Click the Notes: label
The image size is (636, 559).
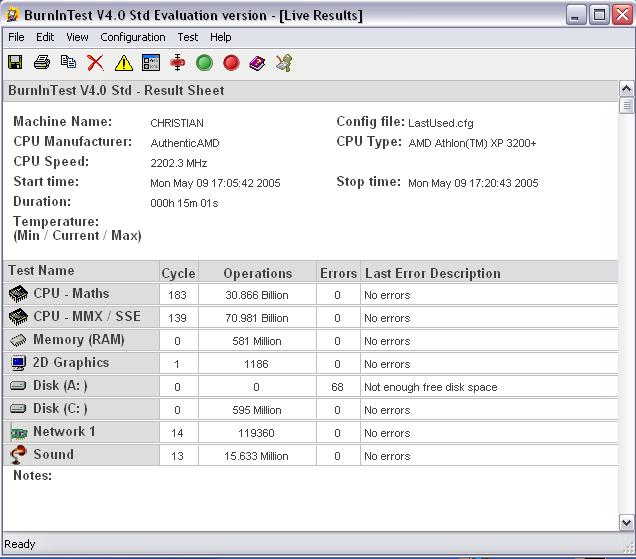(x=32, y=475)
